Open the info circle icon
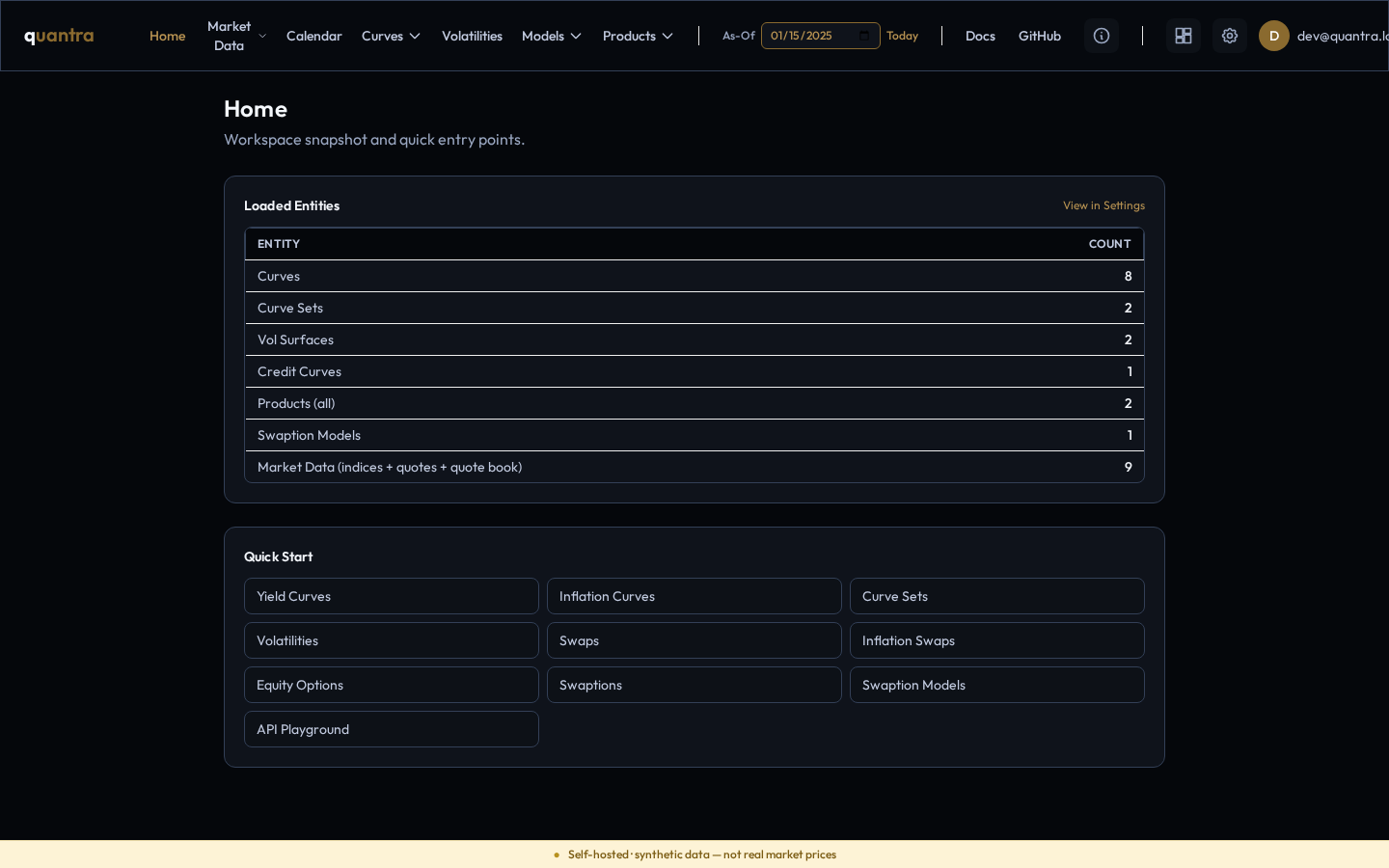The height and width of the screenshot is (868, 1389). coord(1102,36)
